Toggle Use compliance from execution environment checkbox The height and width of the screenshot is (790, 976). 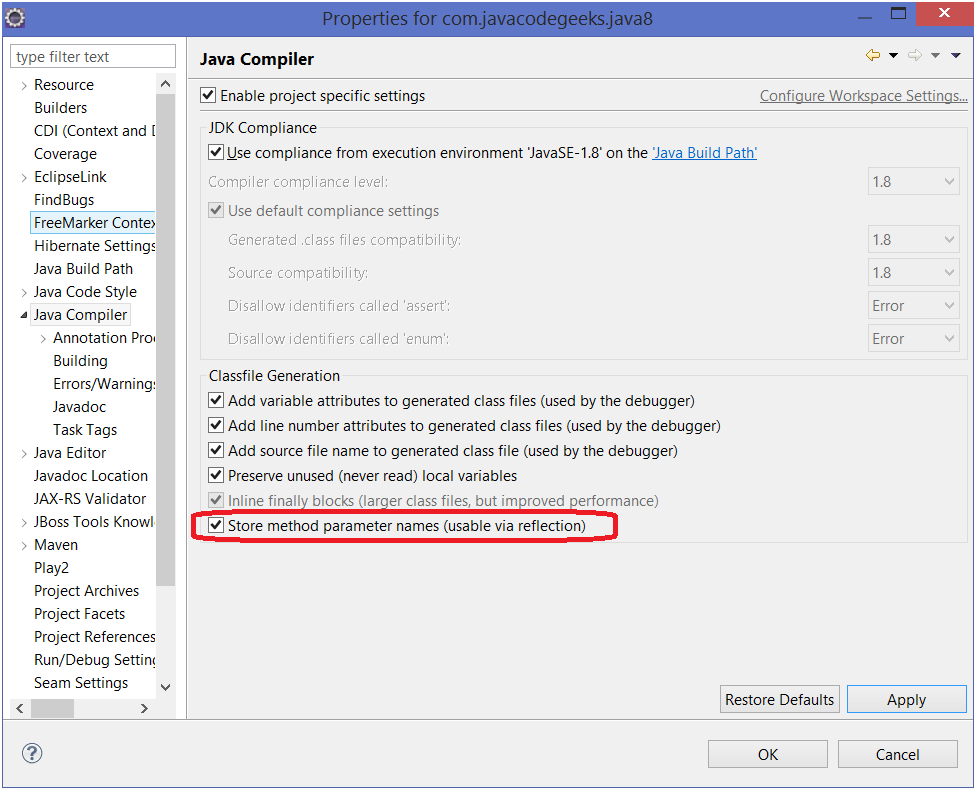[x=216, y=152]
